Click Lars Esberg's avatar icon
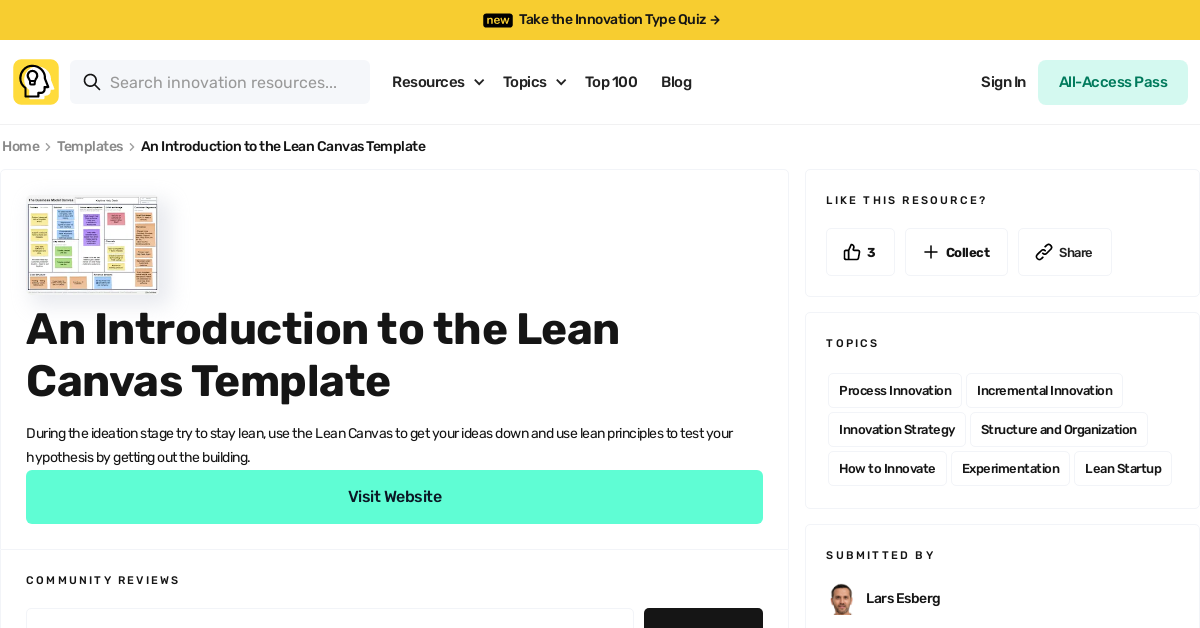Viewport: 1200px width, 628px height. (841, 598)
